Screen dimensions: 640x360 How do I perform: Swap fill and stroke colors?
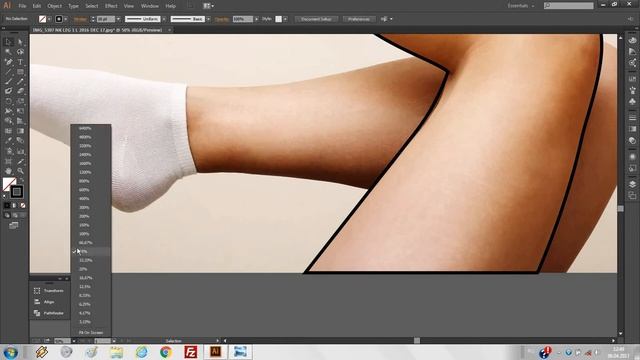21,180
